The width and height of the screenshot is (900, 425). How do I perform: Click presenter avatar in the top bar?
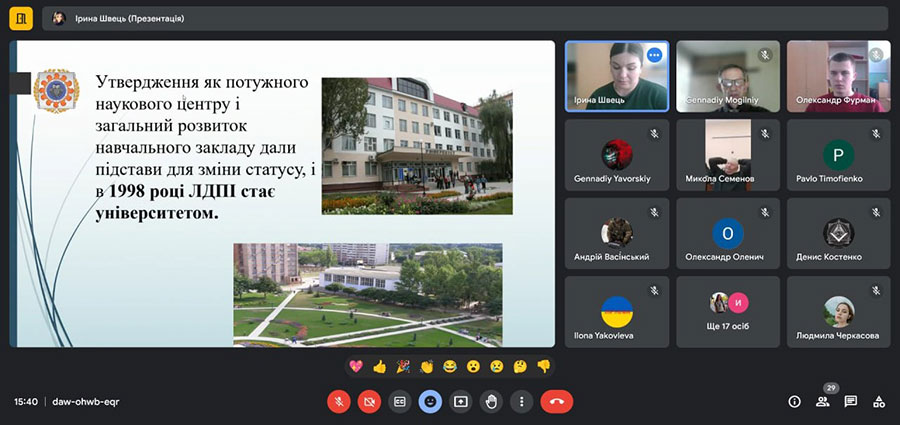[x=59, y=18]
